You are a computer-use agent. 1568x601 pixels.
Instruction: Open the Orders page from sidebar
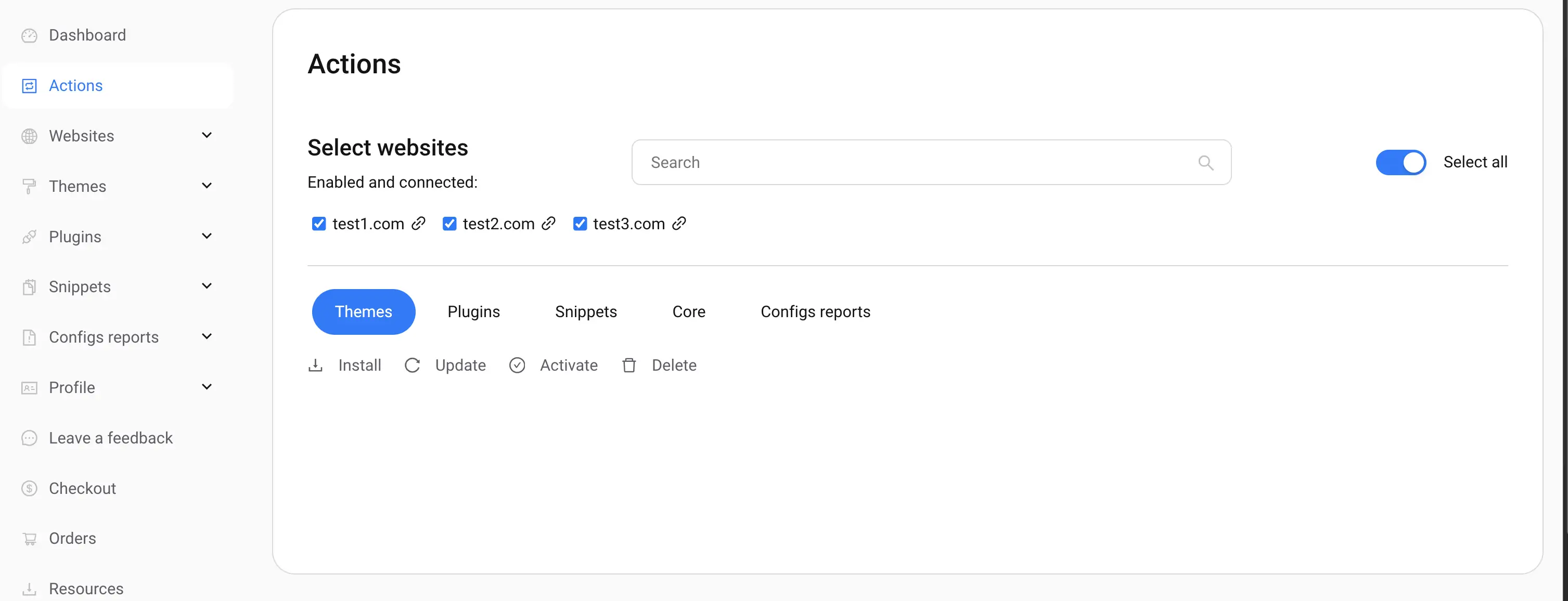click(72, 538)
